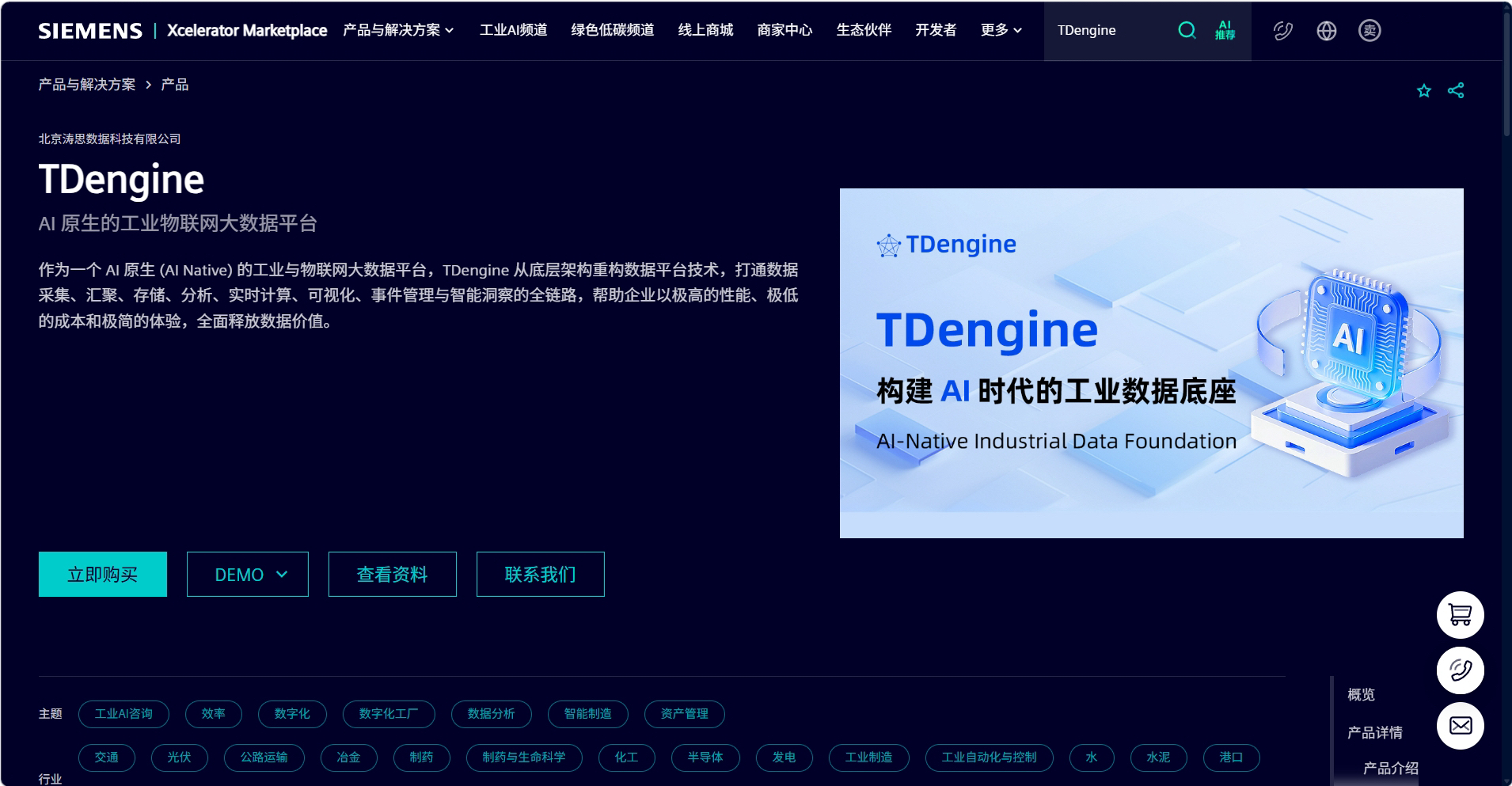The width and height of the screenshot is (1512, 786).
Task: Select the 发电 industry tag
Action: pos(784,758)
